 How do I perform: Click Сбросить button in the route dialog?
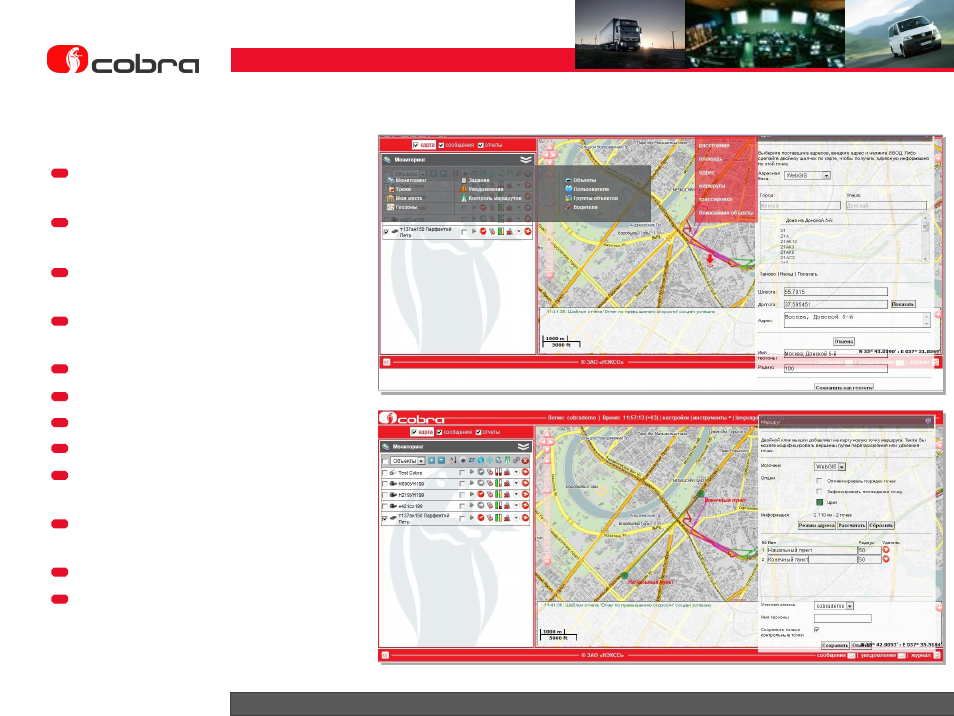(881, 526)
